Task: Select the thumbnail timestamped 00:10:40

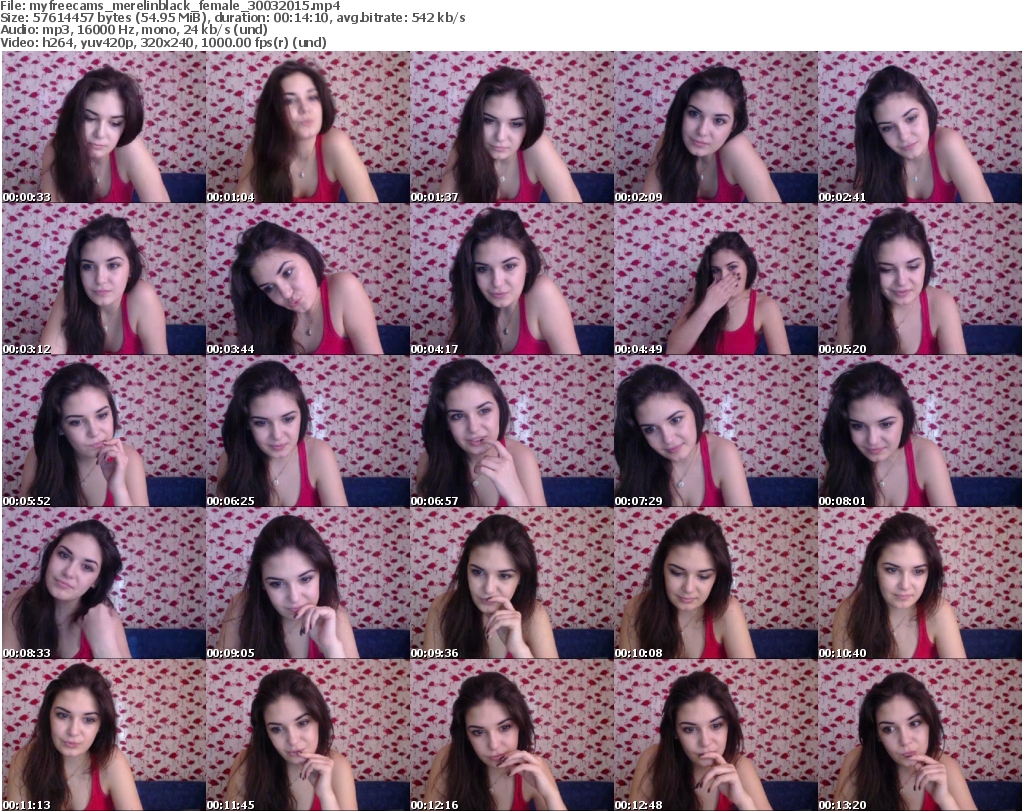Action: (920, 583)
